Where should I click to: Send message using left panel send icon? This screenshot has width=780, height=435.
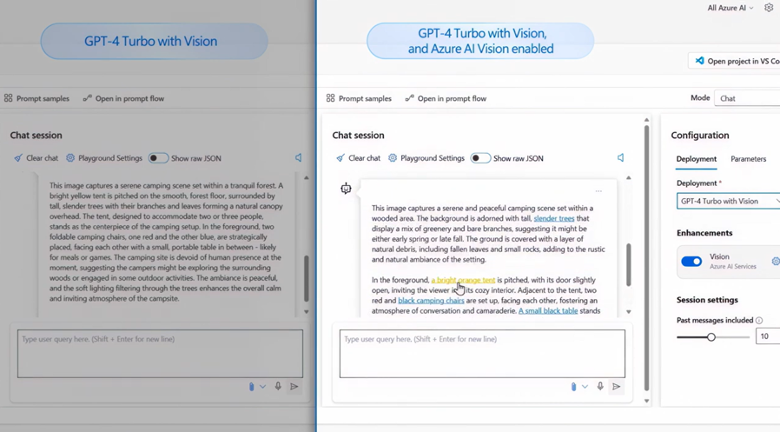[294, 387]
